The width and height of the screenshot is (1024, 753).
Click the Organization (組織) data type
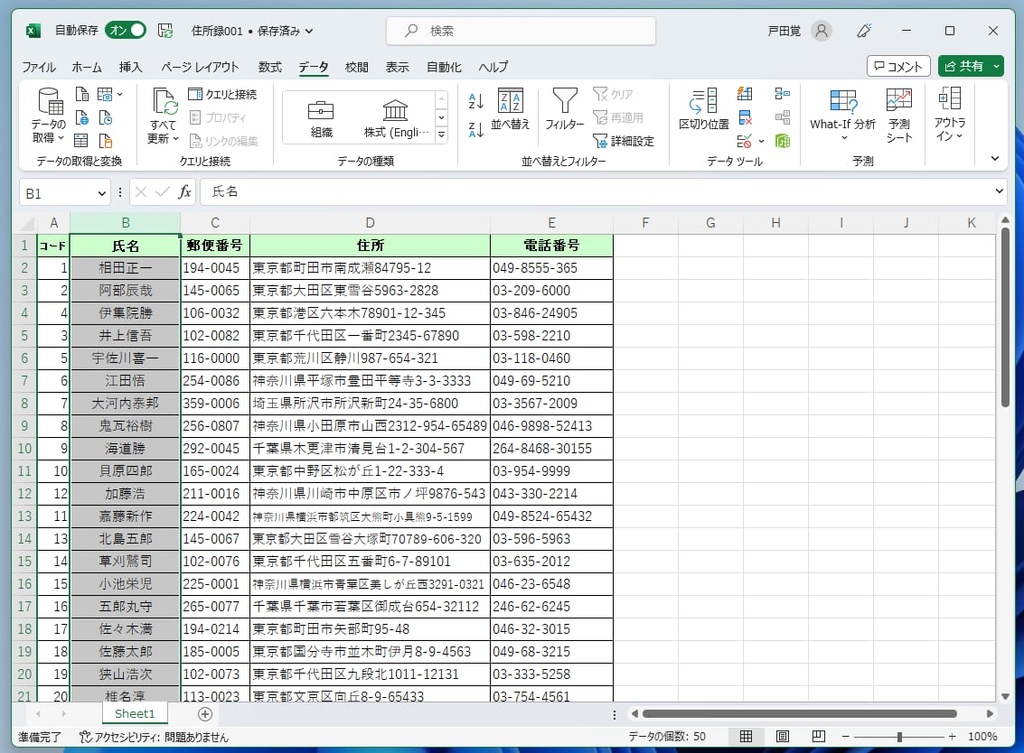click(x=321, y=118)
